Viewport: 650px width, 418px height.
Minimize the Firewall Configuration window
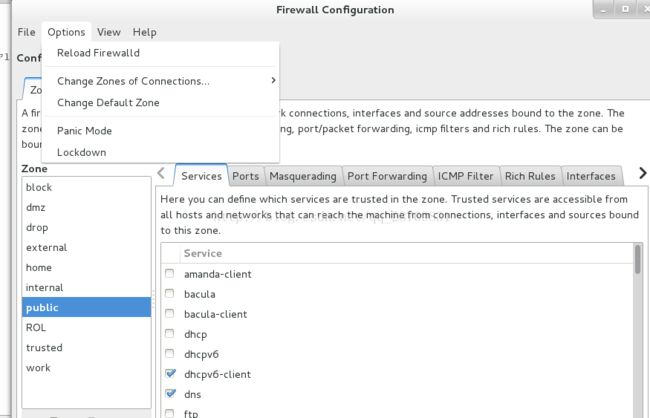coord(604,9)
